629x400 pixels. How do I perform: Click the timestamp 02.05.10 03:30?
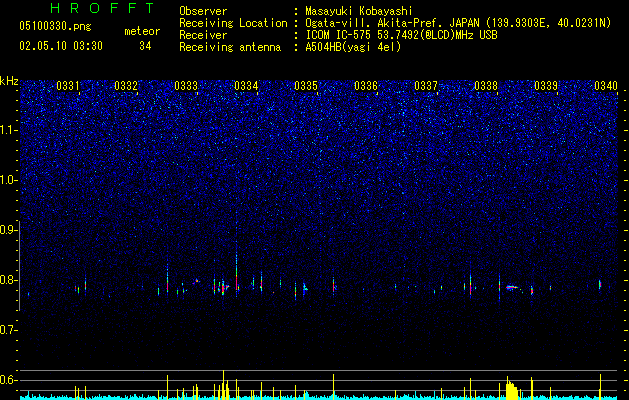coord(61,46)
